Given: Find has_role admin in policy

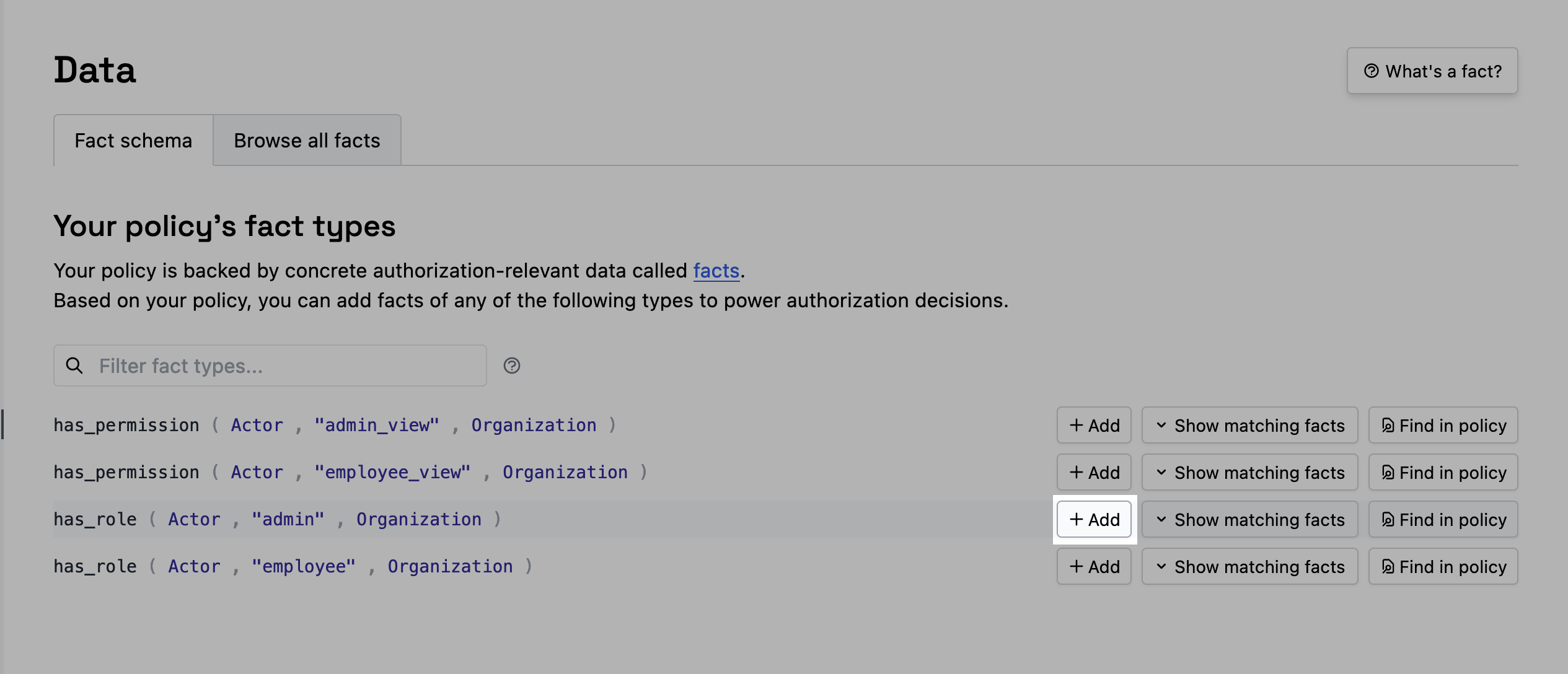Looking at the screenshot, I should (x=1443, y=519).
